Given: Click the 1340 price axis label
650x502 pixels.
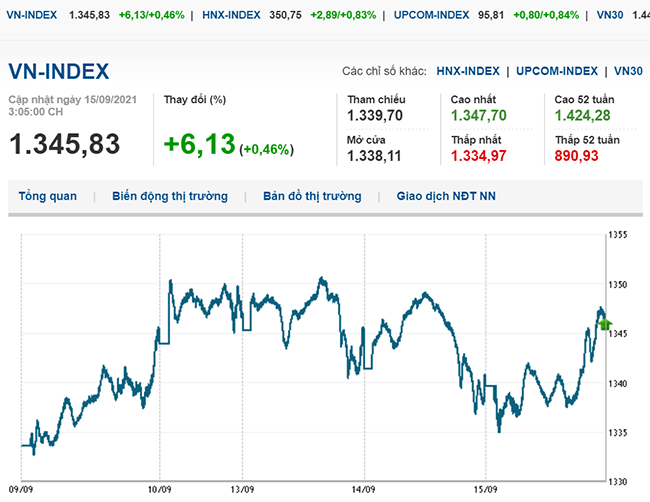Looking at the screenshot, I should coord(618,383).
